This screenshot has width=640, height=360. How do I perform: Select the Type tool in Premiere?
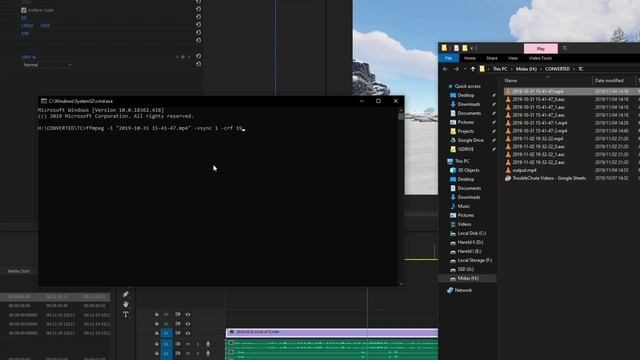coord(126,315)
